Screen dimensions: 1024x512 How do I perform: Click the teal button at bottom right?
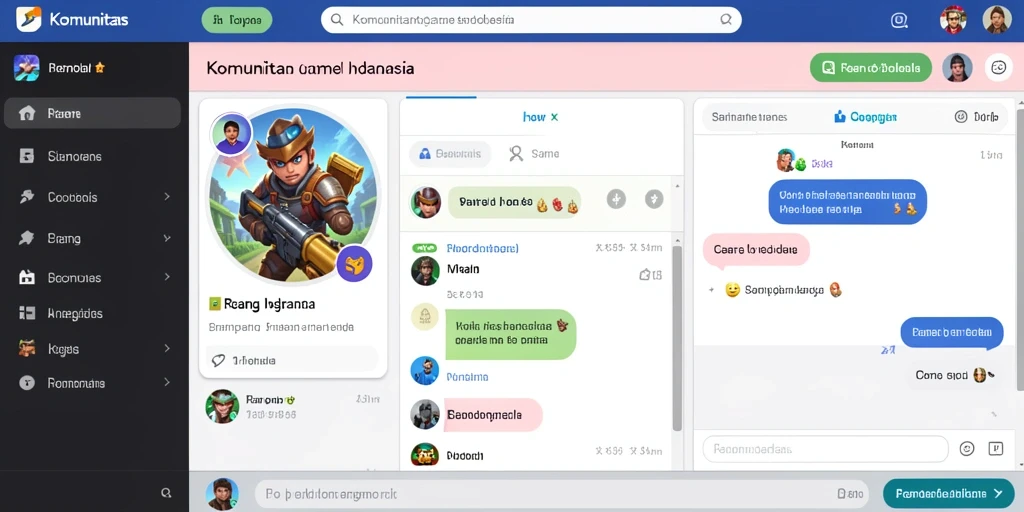coord(948,494)
